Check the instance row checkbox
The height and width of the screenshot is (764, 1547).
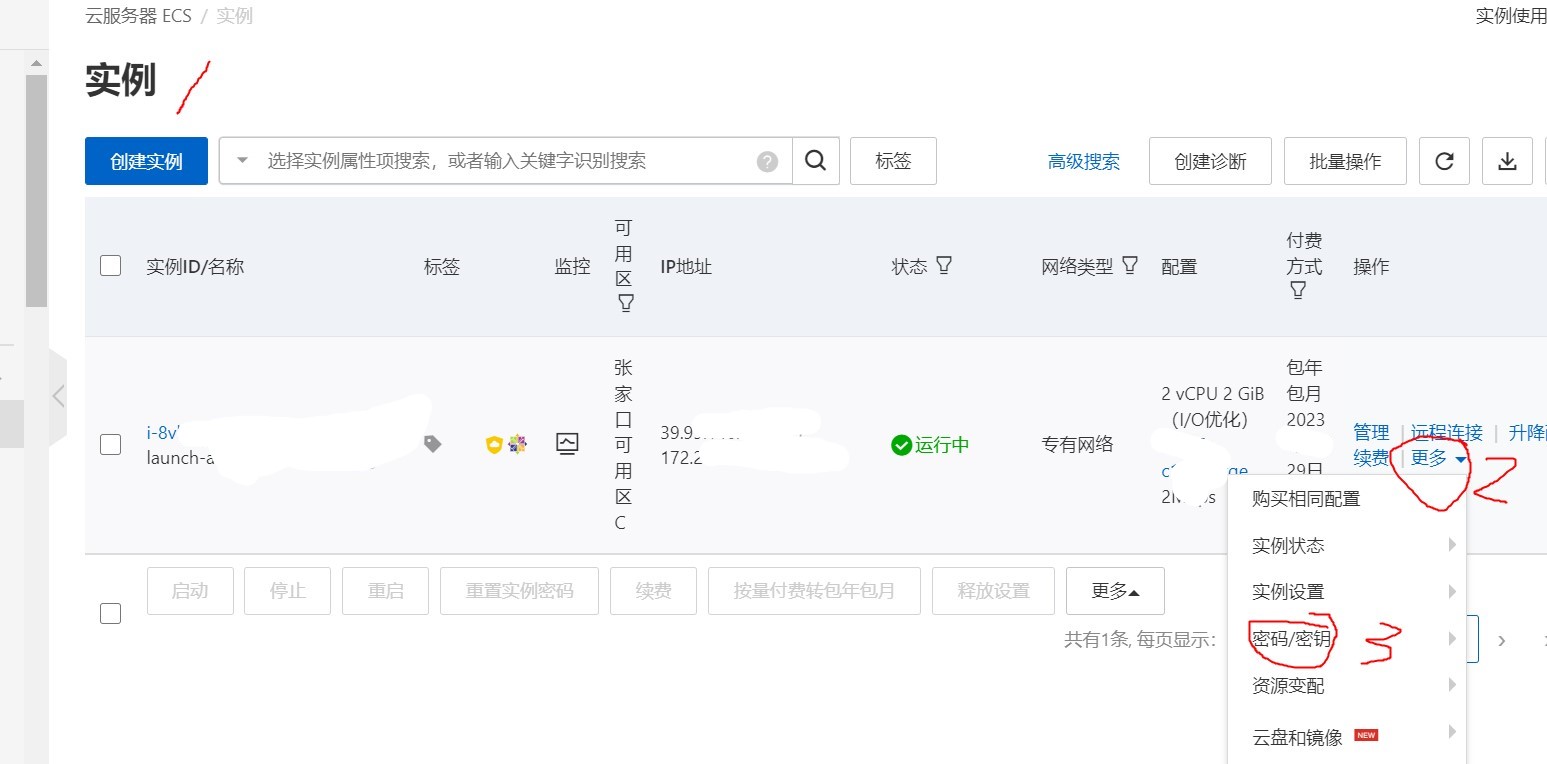click(111, 445)
